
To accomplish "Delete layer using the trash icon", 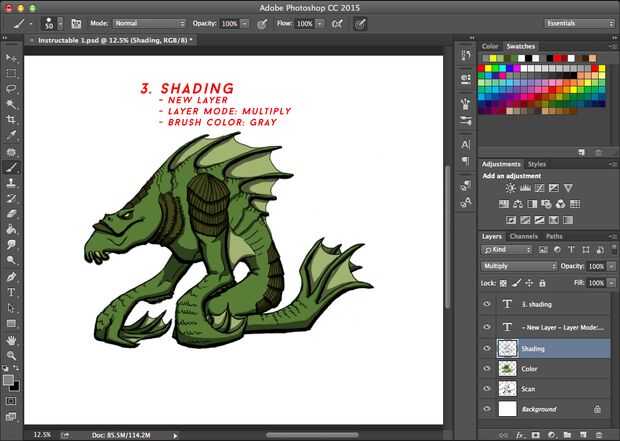I will [x=599, y=435].
